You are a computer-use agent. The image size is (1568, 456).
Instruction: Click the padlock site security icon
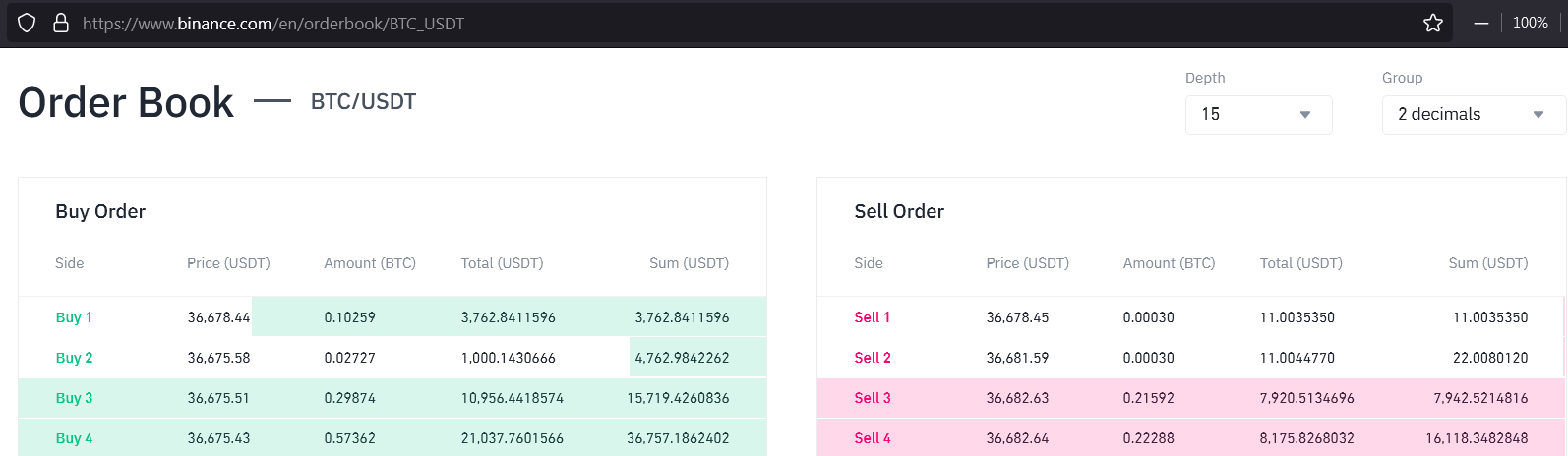tap(61, 23)
